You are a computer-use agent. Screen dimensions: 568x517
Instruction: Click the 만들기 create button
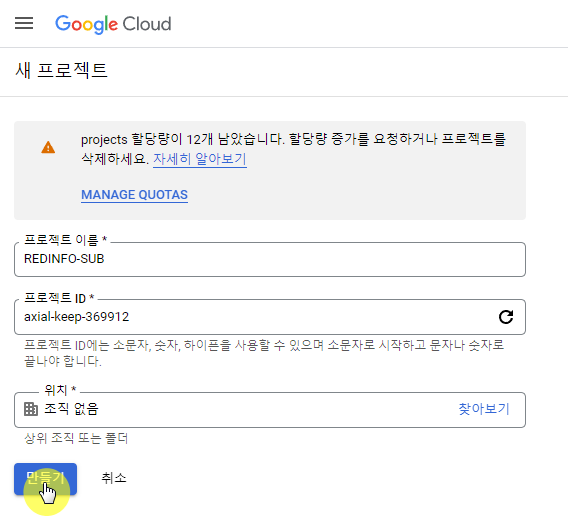pyautogui.click(x=45, y=479)
